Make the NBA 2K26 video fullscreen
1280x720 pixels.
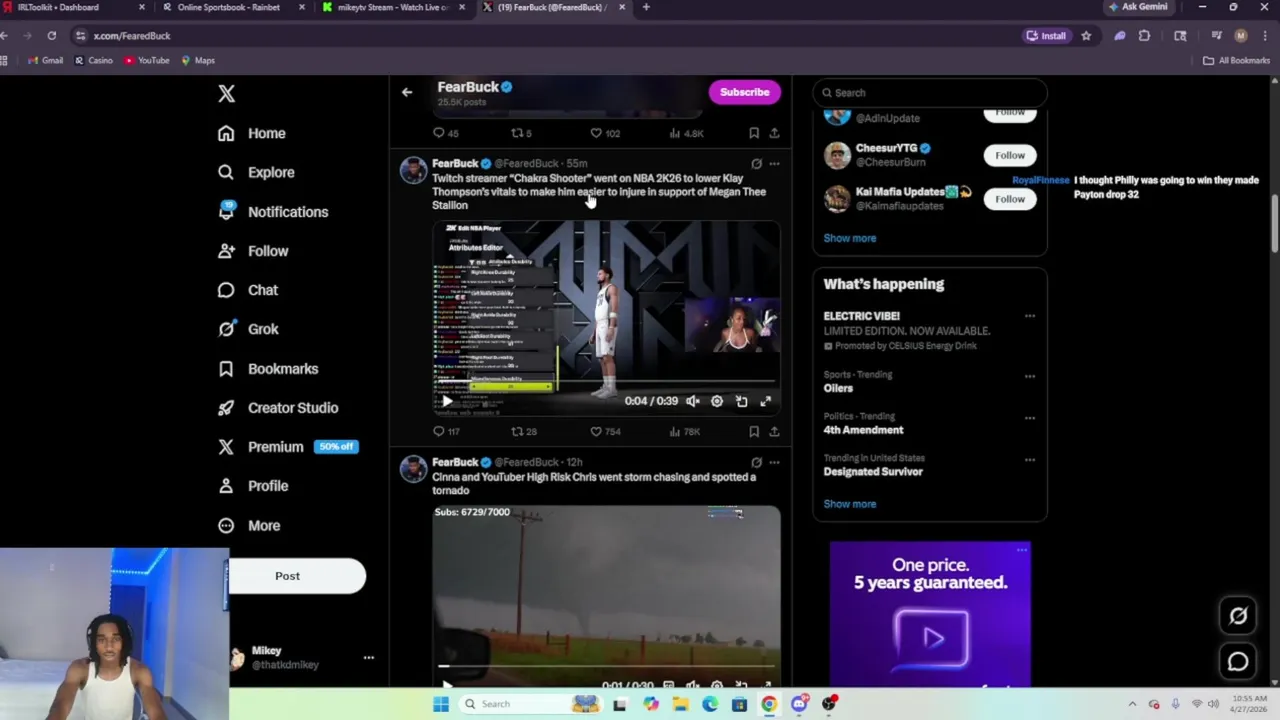(x=765, y=402)
